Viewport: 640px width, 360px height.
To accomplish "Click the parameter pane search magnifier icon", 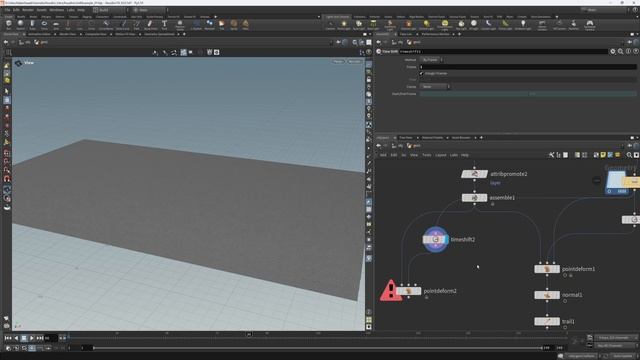I will pos(620,51).
